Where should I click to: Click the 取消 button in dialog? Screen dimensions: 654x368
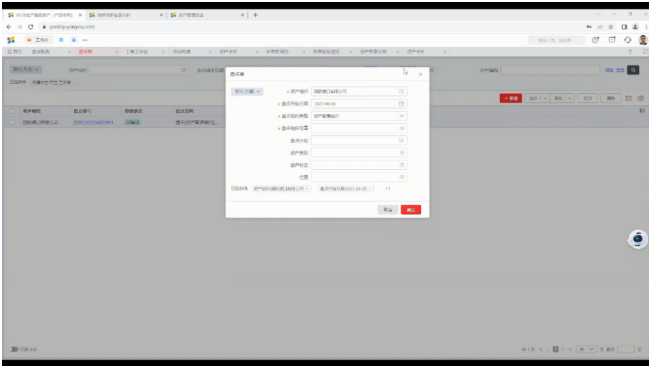tap(388, 210)
